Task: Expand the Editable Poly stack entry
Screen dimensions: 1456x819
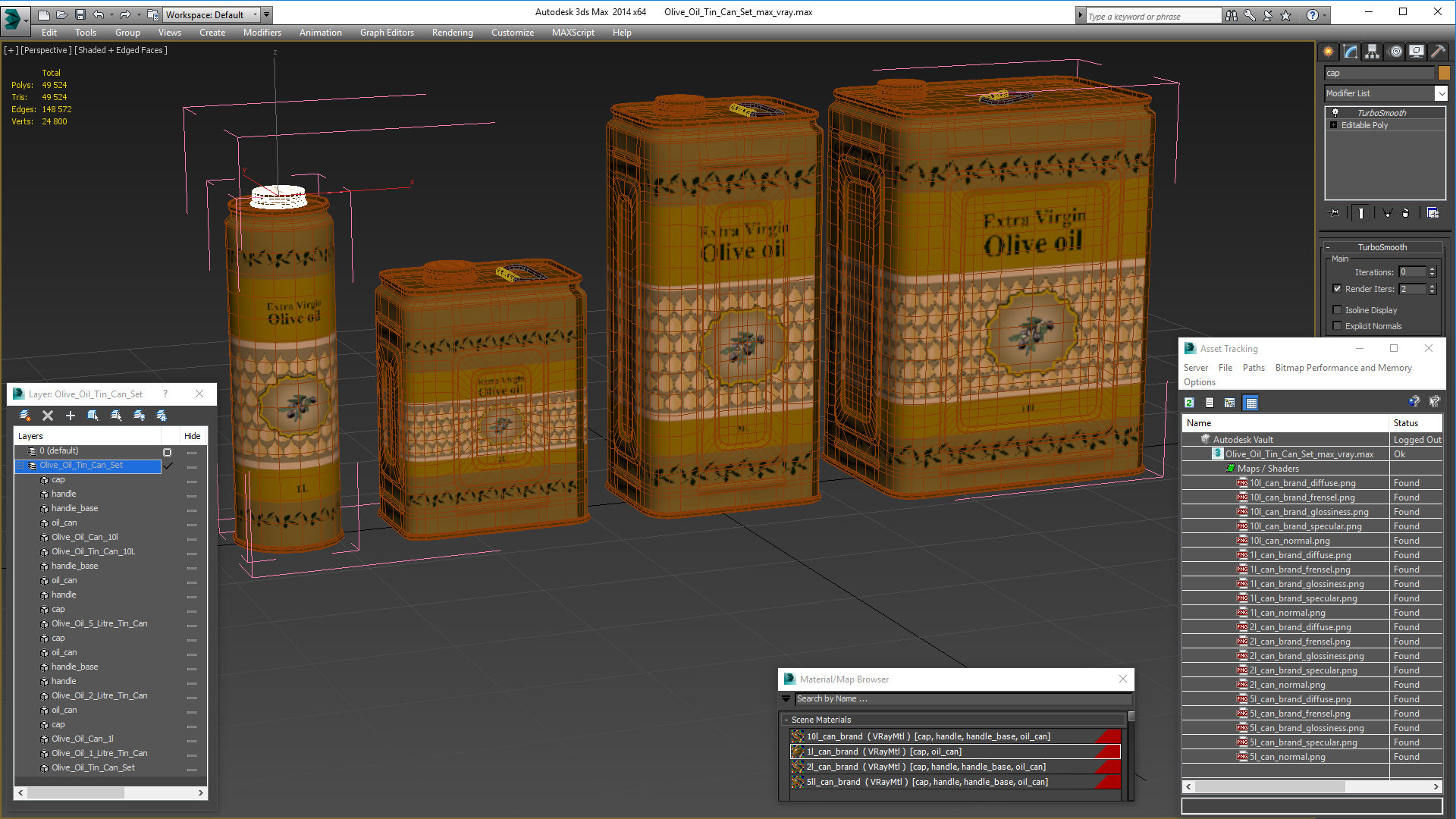Action: click(x=1334, y=125)
